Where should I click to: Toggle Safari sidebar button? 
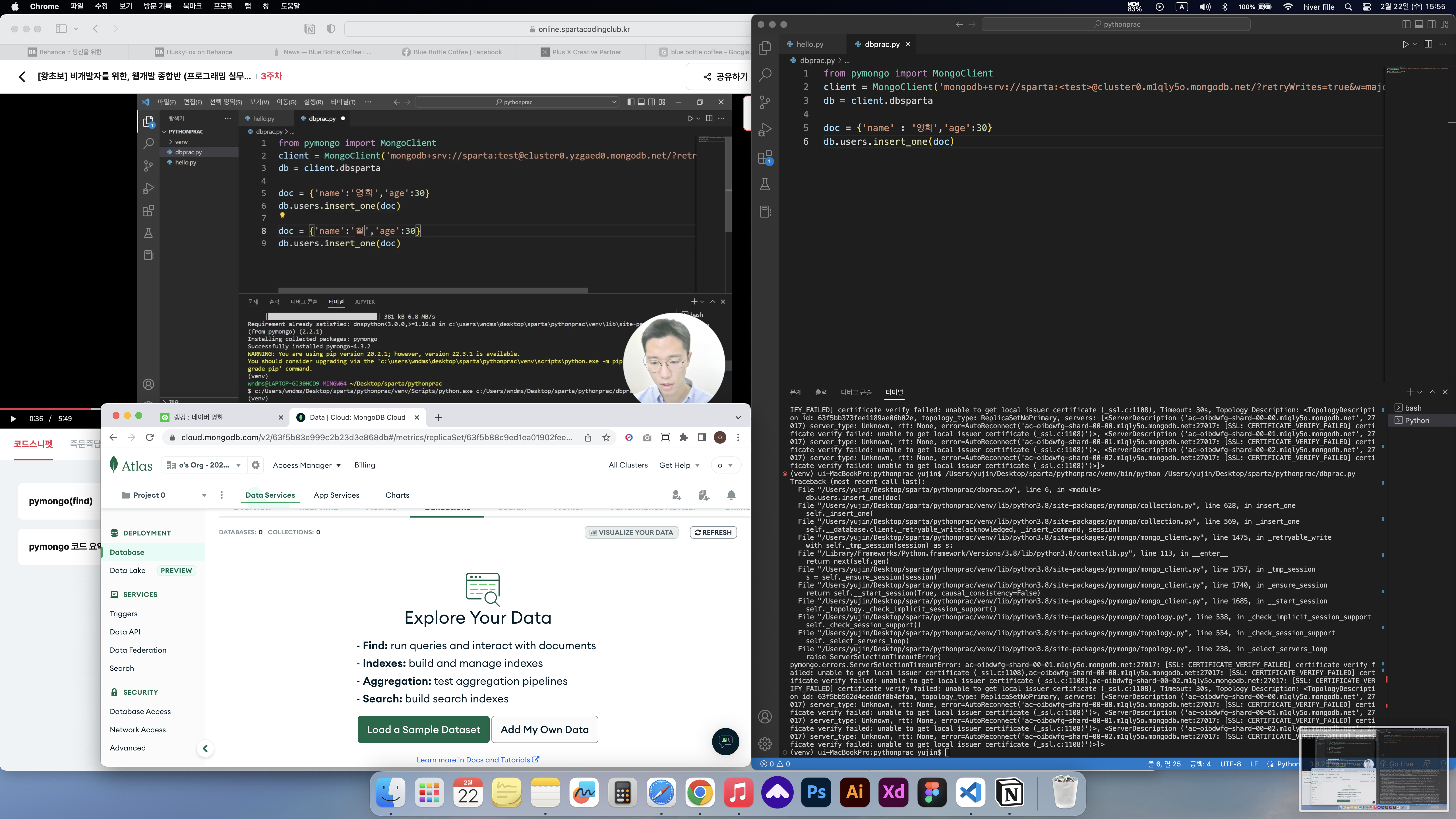[61, 29]
